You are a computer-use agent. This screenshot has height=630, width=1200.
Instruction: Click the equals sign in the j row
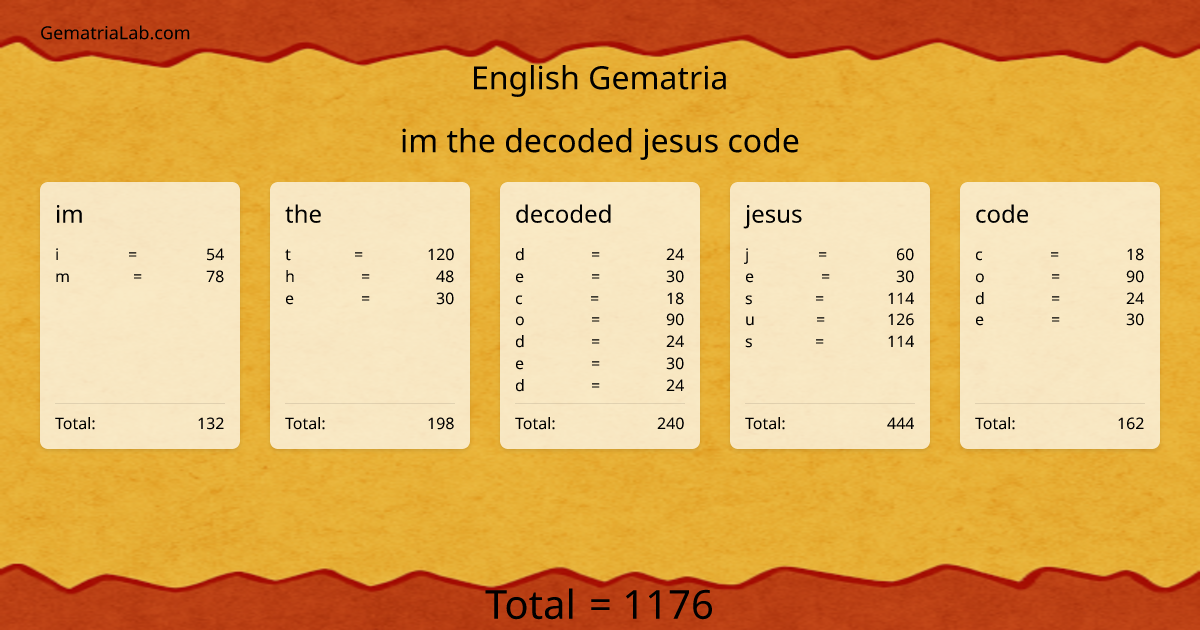(x=822, y=254)
